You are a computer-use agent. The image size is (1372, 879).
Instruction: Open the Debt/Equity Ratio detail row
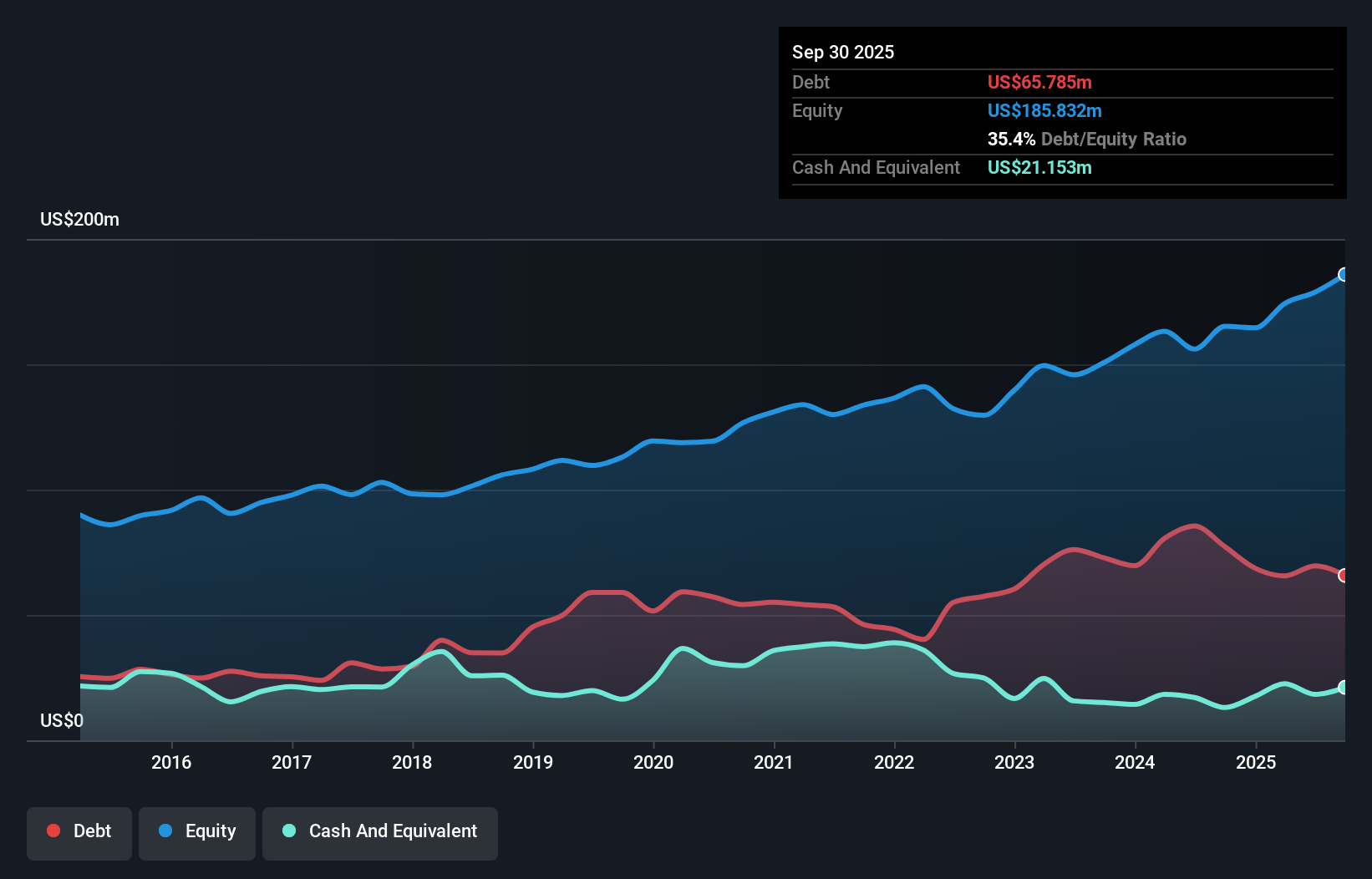coord(1086,139)
